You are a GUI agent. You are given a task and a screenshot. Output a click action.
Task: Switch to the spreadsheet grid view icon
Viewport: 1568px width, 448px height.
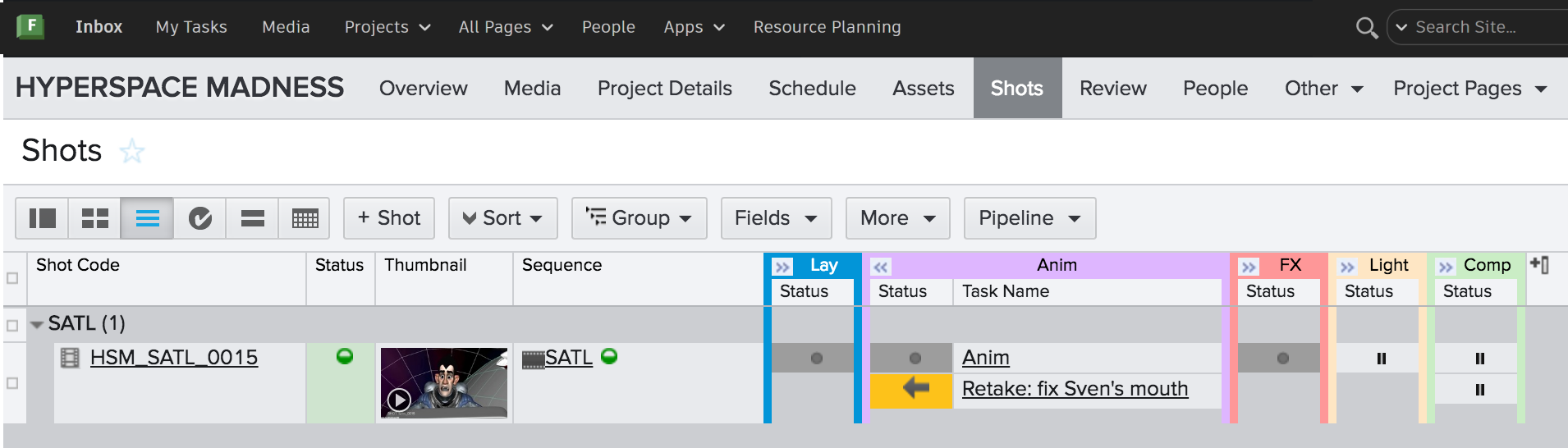coord(305,218)
